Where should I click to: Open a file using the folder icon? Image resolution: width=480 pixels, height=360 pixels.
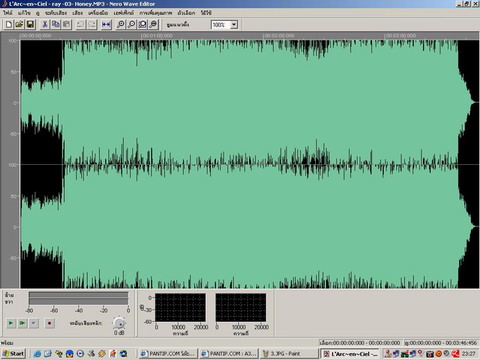pyautogui.click(x=19, y=25)
